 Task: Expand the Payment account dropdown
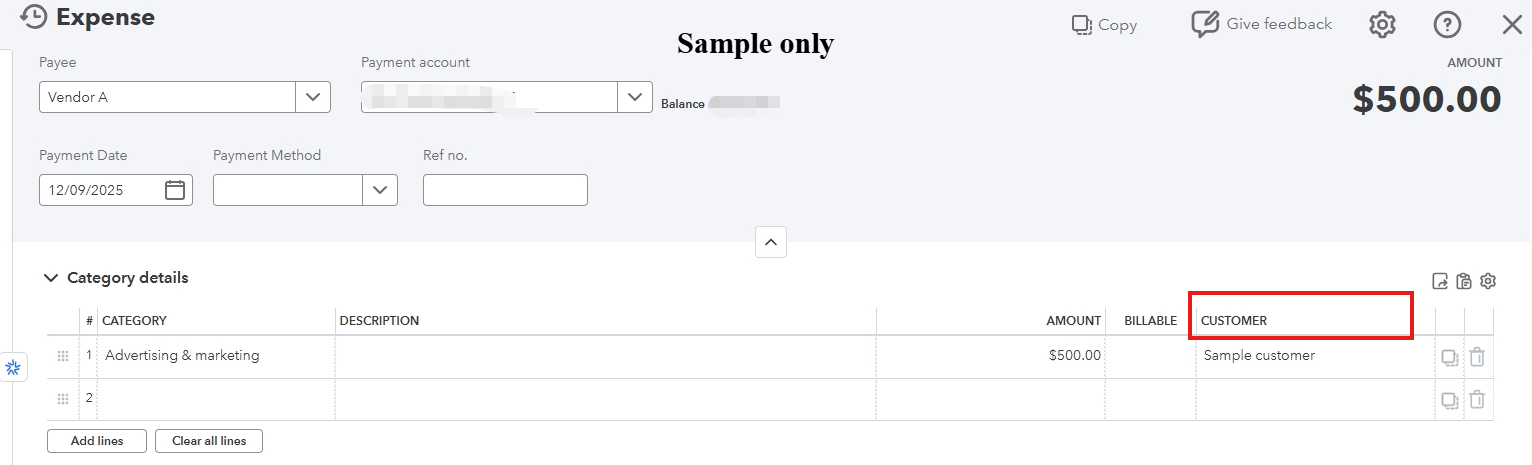634,97
